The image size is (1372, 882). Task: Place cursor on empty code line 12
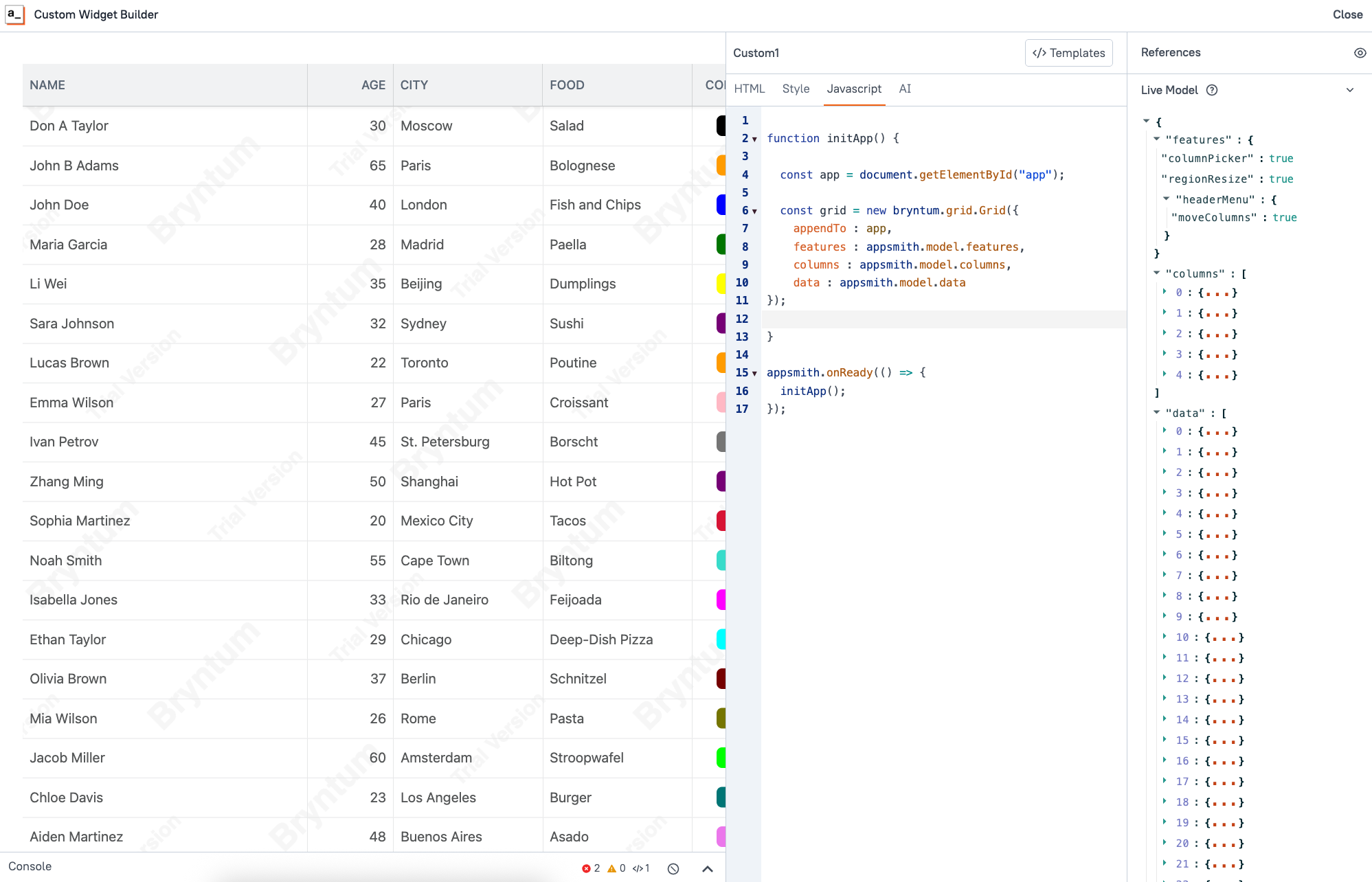point(943,319)
